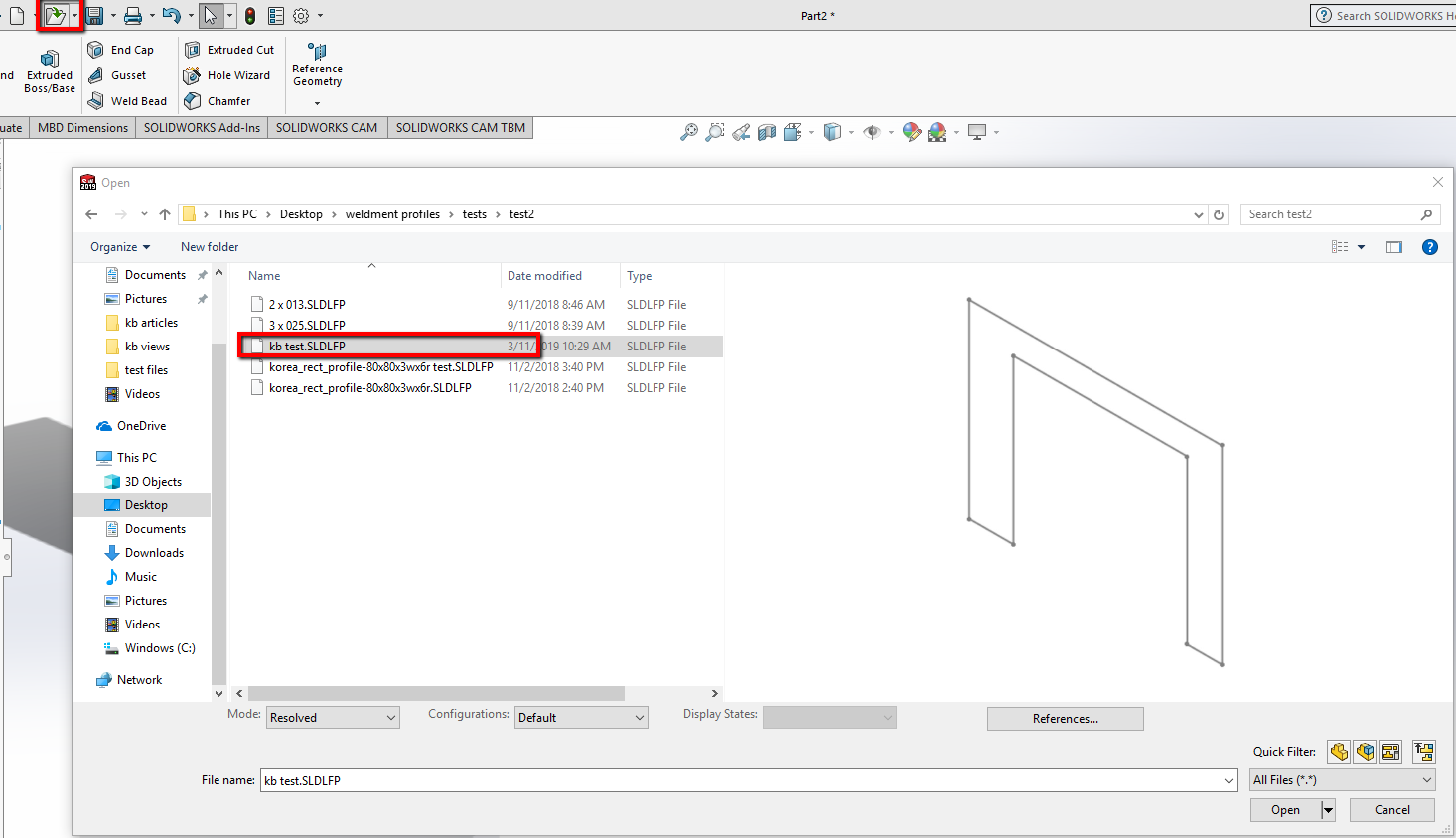Activate the Select cursor tool

click(x=211, y=16)
